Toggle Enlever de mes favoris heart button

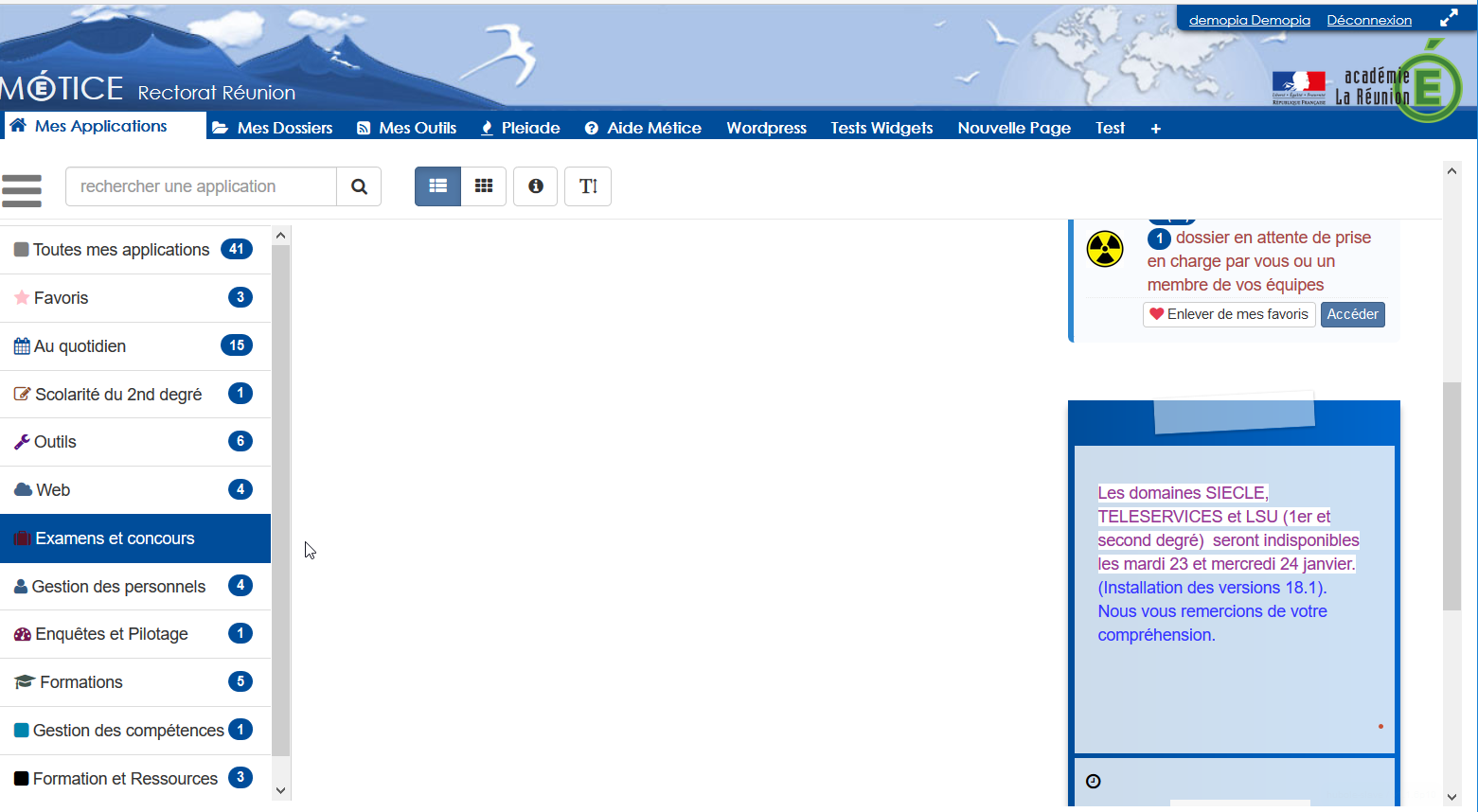click(1229, 314)
